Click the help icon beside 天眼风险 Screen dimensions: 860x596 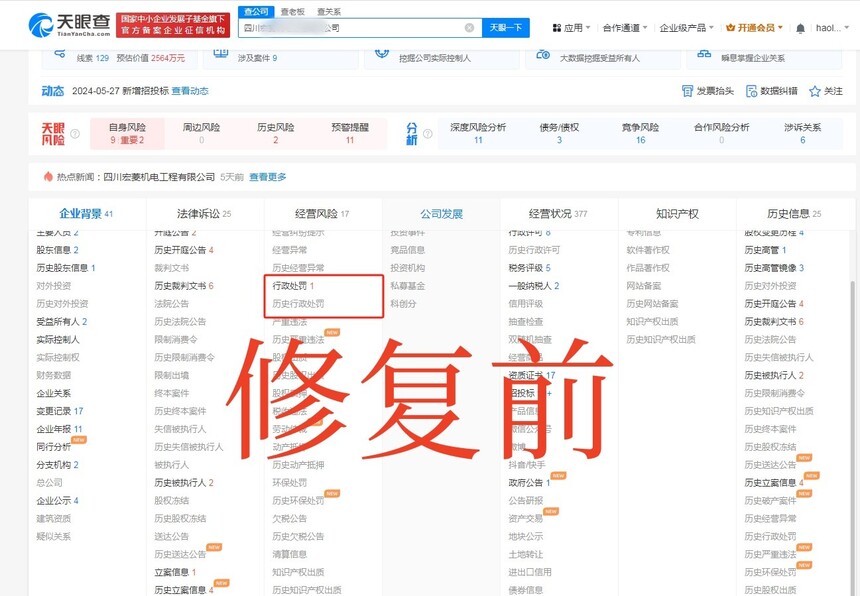tap(75, 134)
